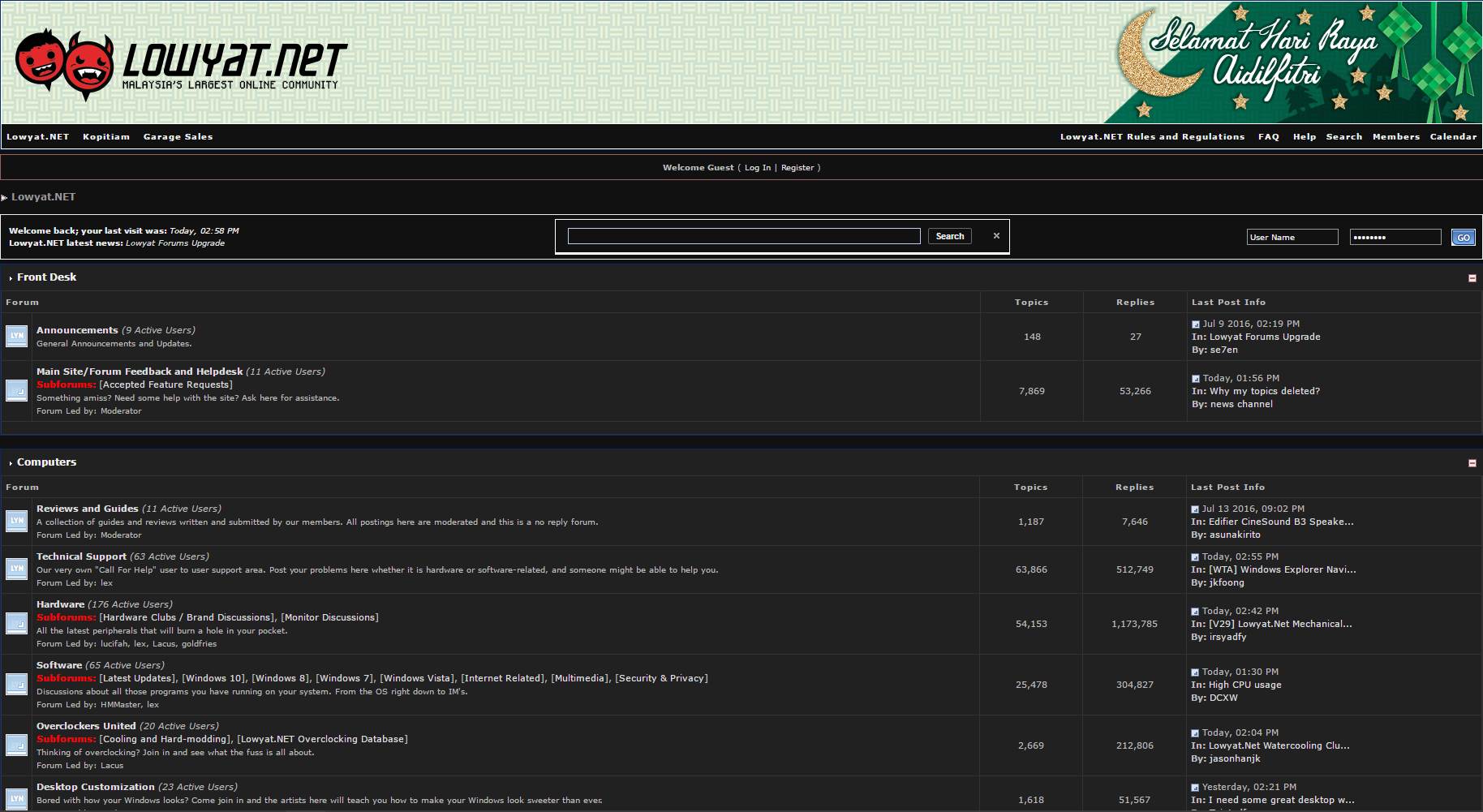Open the Lowyat Forums Upgrade news link

(175, 243)
